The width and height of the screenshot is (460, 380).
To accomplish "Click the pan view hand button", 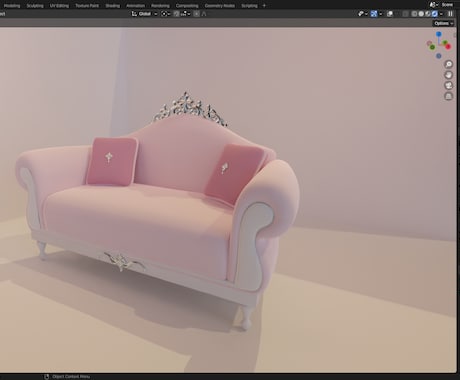I will pyautogui.click(x=449, y=75).
